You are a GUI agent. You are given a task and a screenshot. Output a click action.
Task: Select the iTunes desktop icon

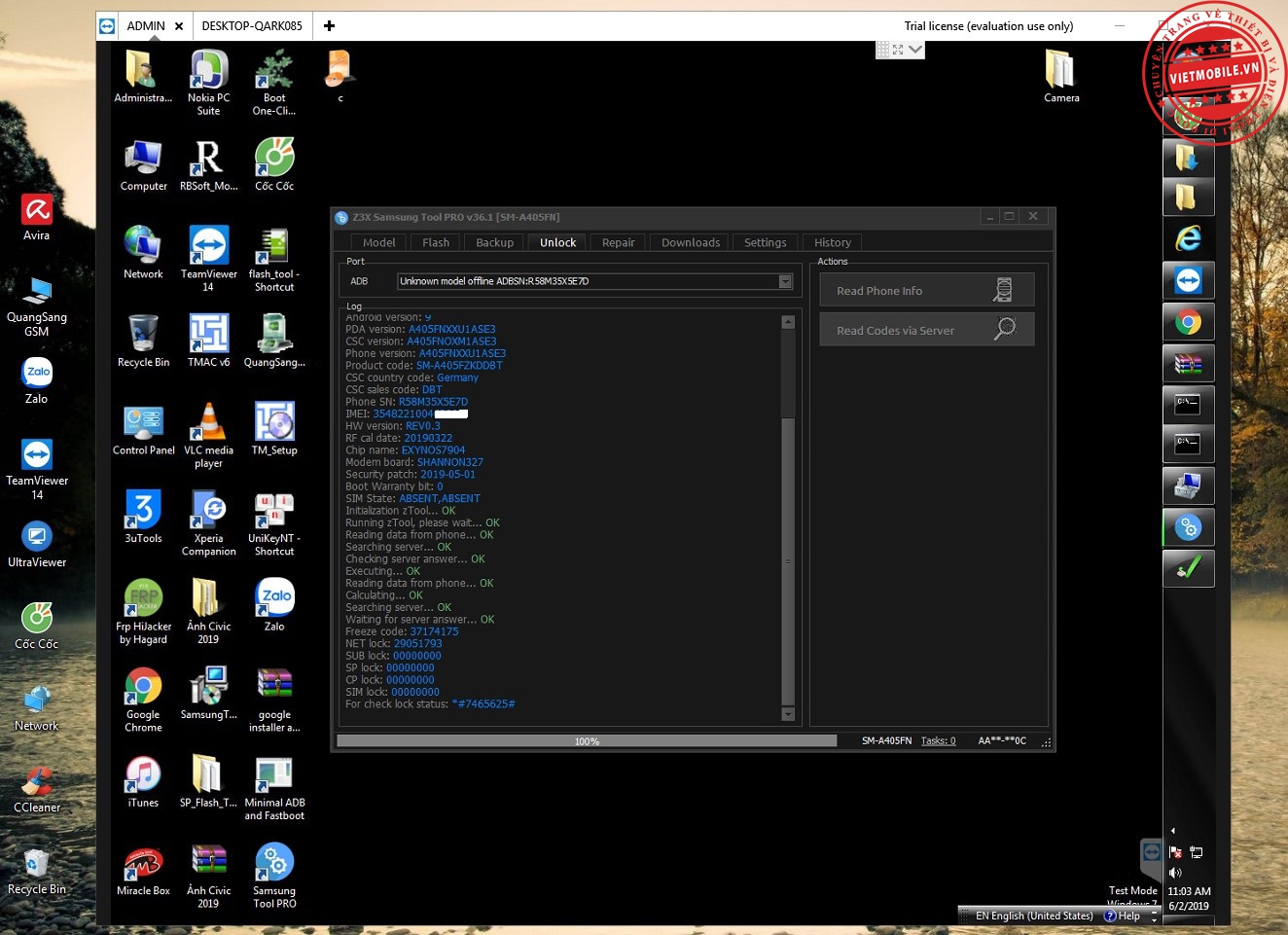click(144, 781)
